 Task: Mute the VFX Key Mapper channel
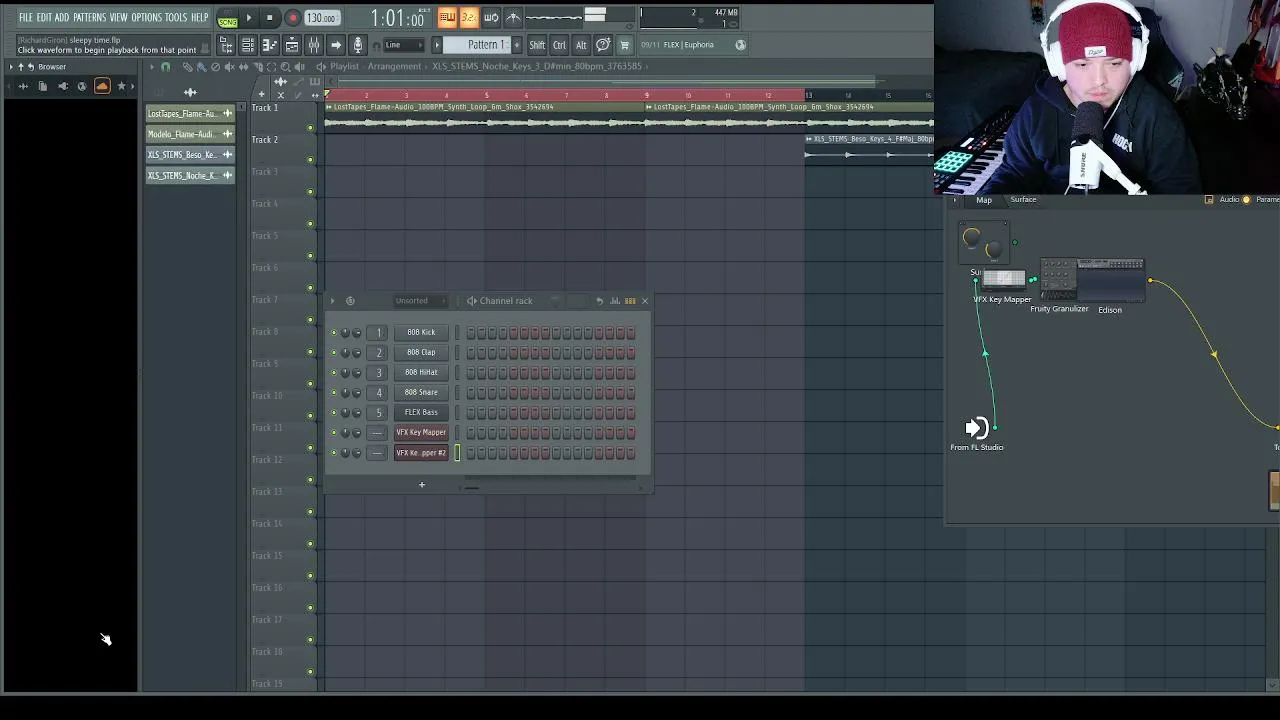point(334,433)
